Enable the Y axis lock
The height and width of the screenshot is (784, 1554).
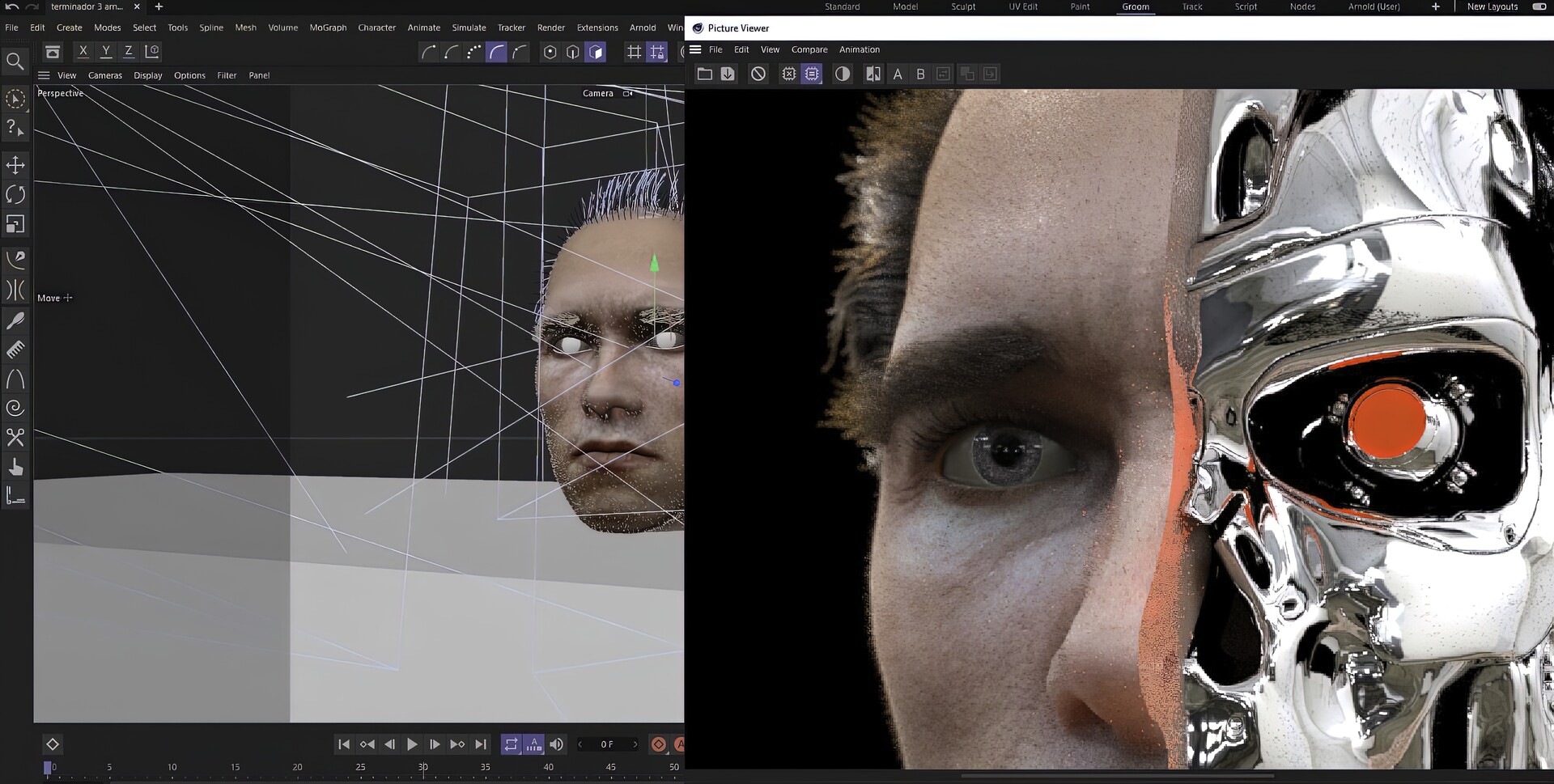point(105,50)
